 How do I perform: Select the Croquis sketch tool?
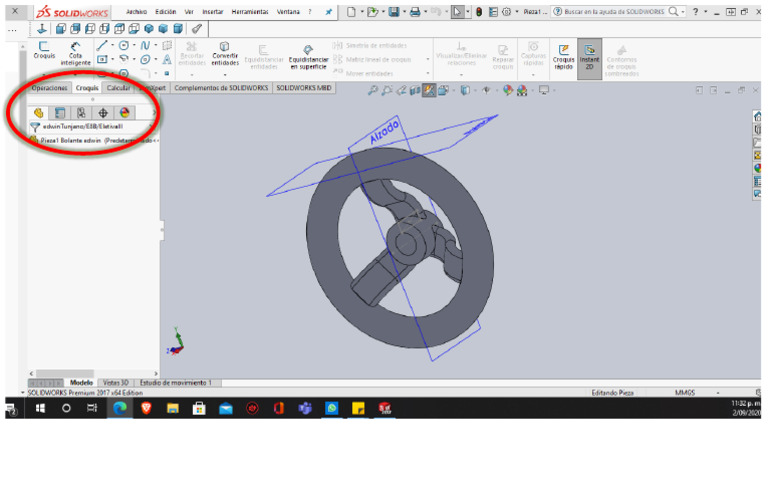[44, 51]
